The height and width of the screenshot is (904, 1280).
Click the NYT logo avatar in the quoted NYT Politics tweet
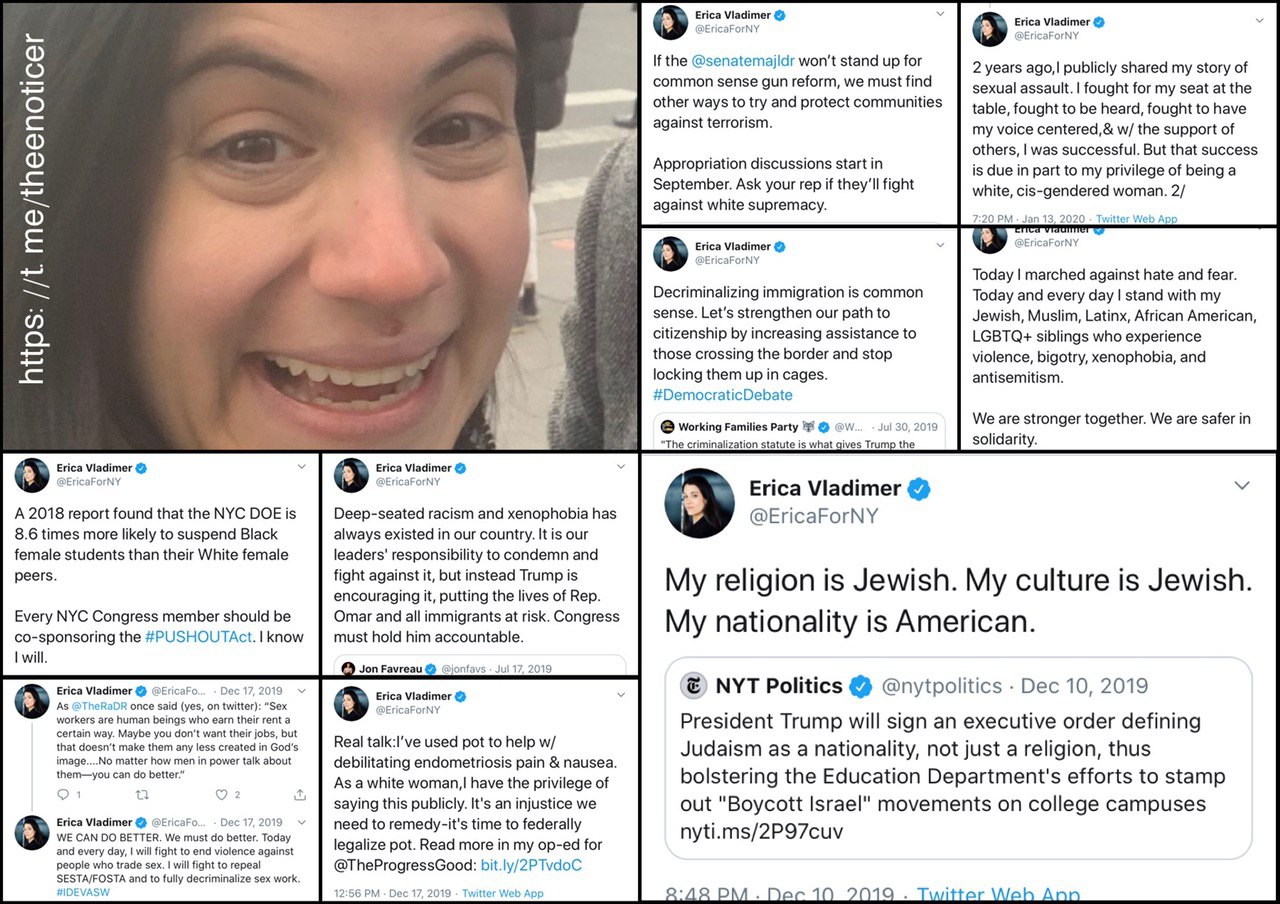click(x=693, y=686)
